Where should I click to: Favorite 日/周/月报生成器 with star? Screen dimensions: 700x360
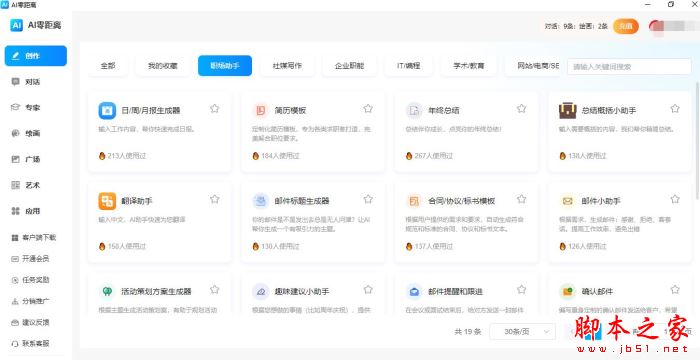tap(215, 109)
